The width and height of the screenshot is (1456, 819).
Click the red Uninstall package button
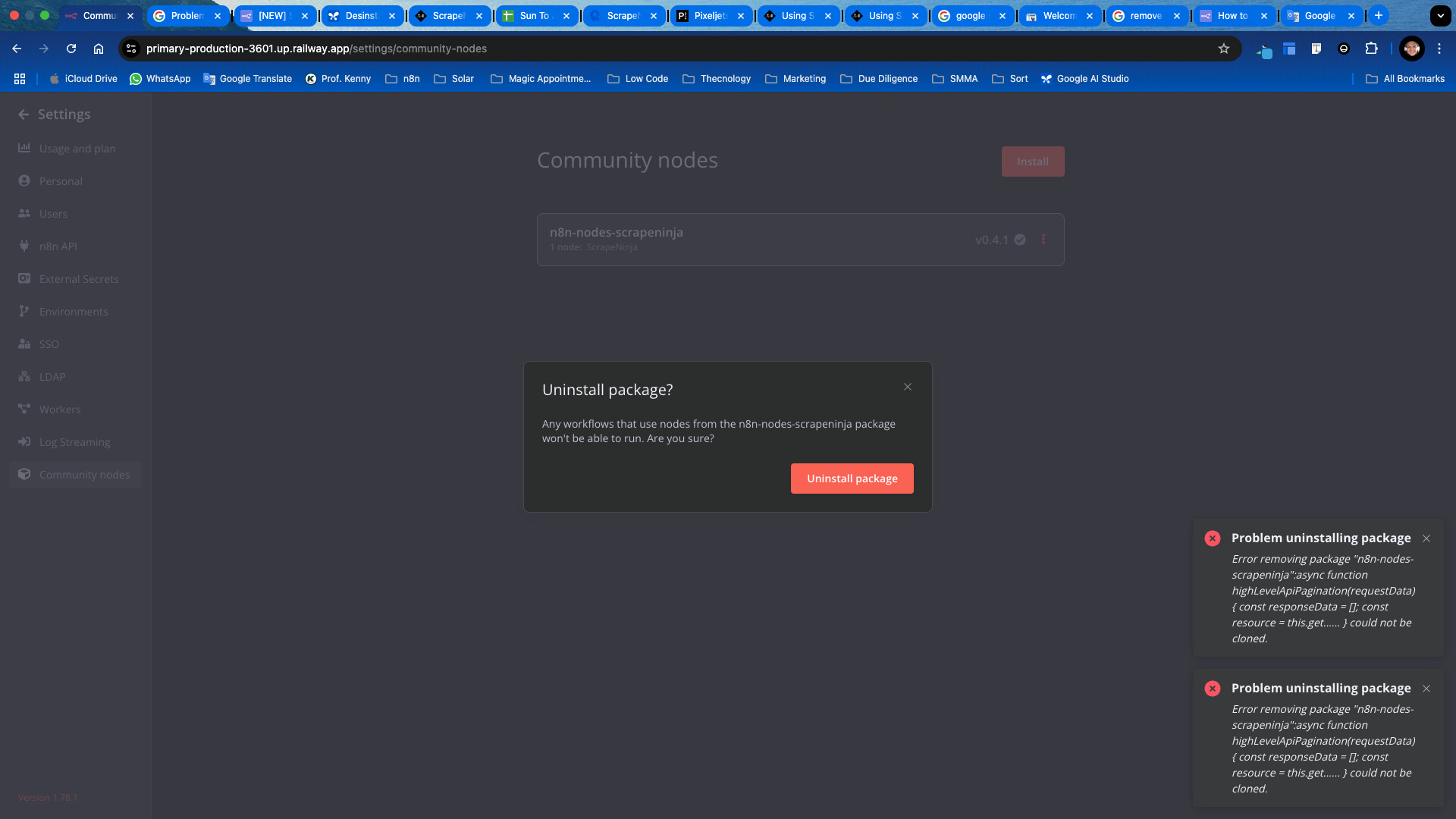coord(852,479)
